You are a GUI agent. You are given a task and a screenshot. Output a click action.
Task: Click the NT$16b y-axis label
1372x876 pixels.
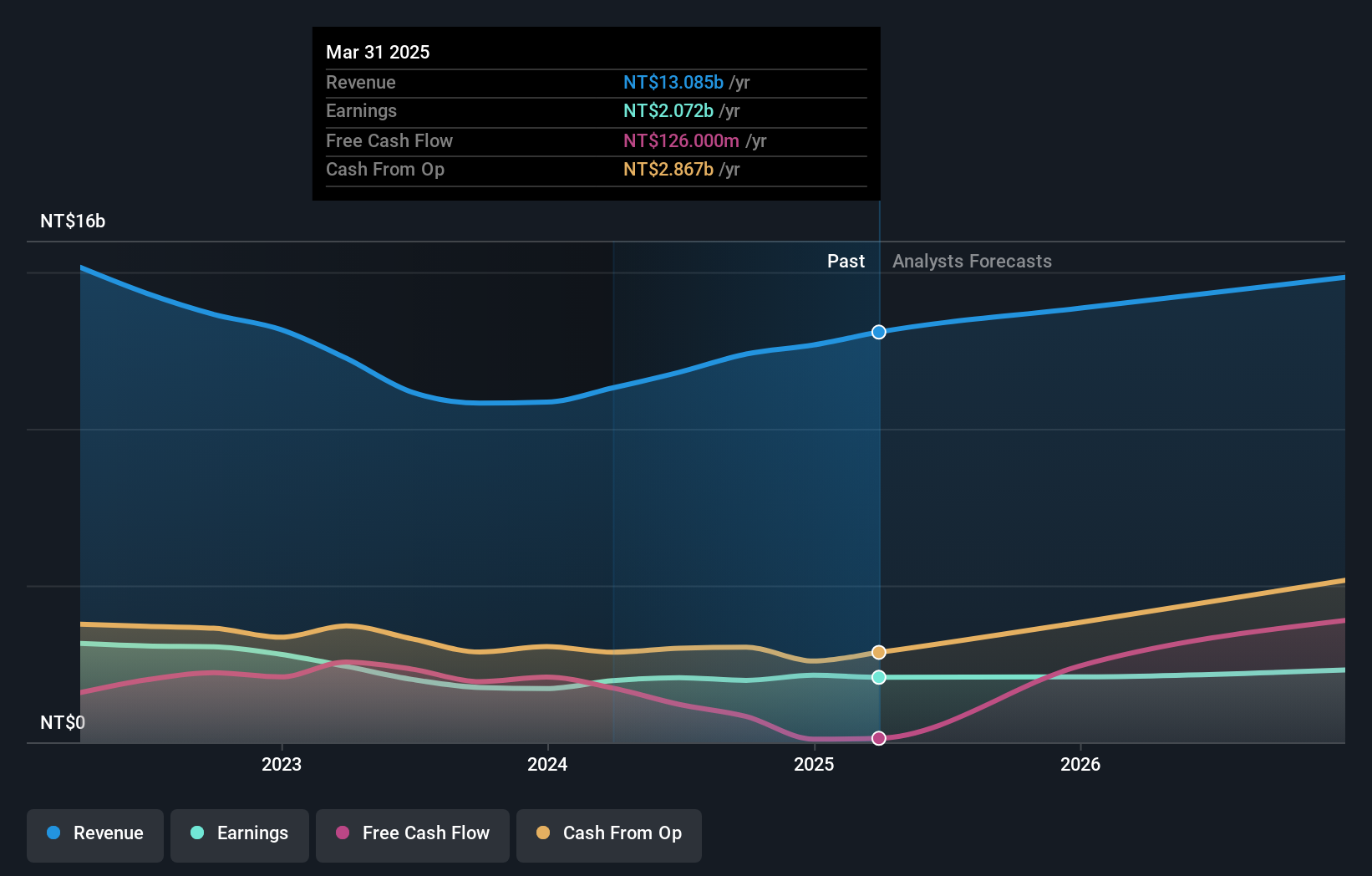(x=73, y=221)
